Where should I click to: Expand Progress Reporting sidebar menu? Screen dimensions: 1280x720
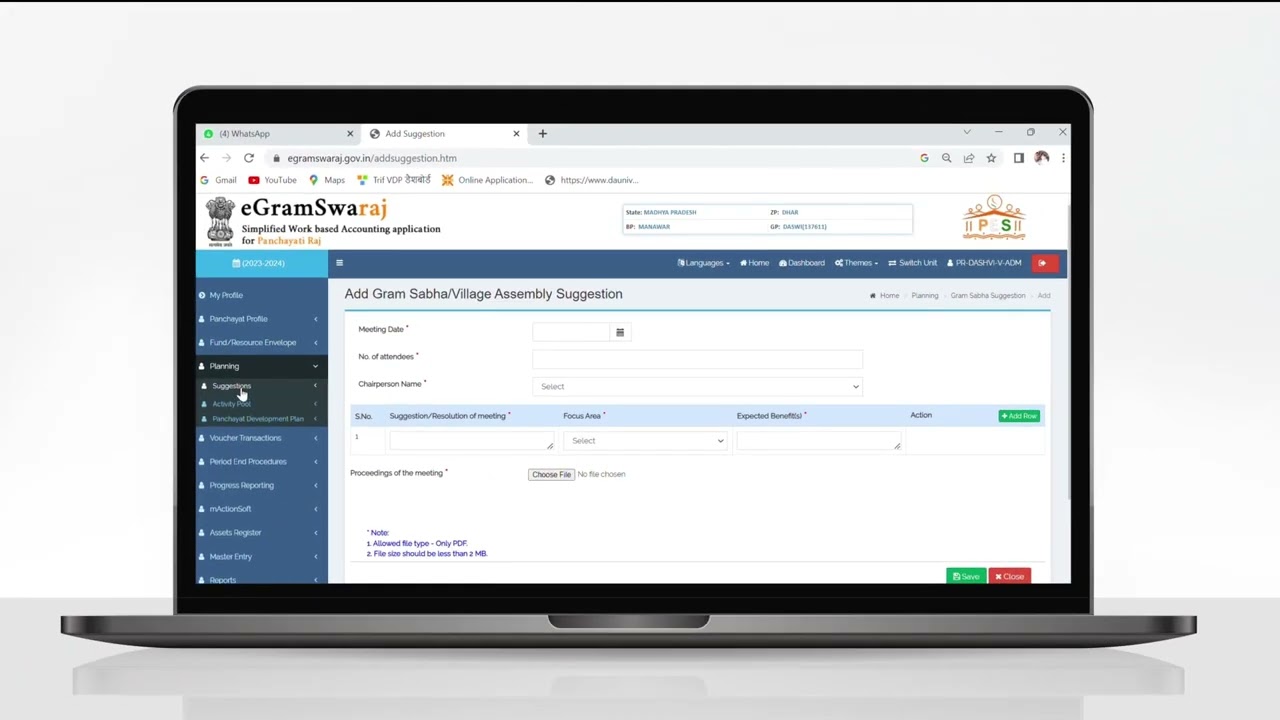click(261, 485)
